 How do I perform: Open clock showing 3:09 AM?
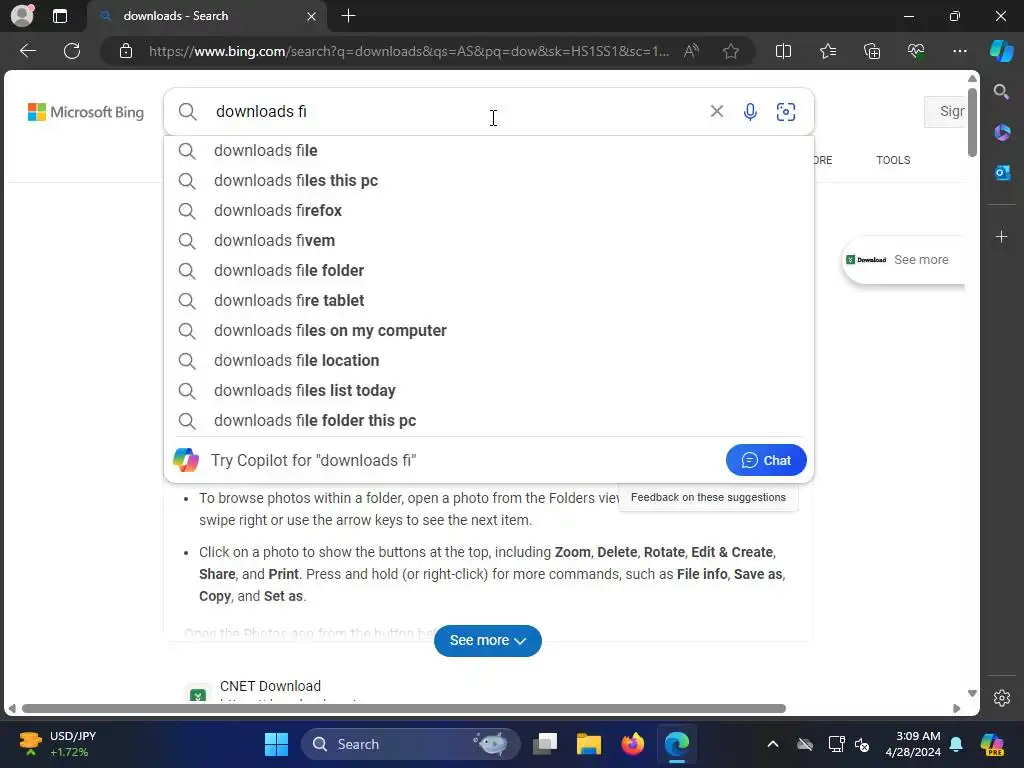coord(913,744)
